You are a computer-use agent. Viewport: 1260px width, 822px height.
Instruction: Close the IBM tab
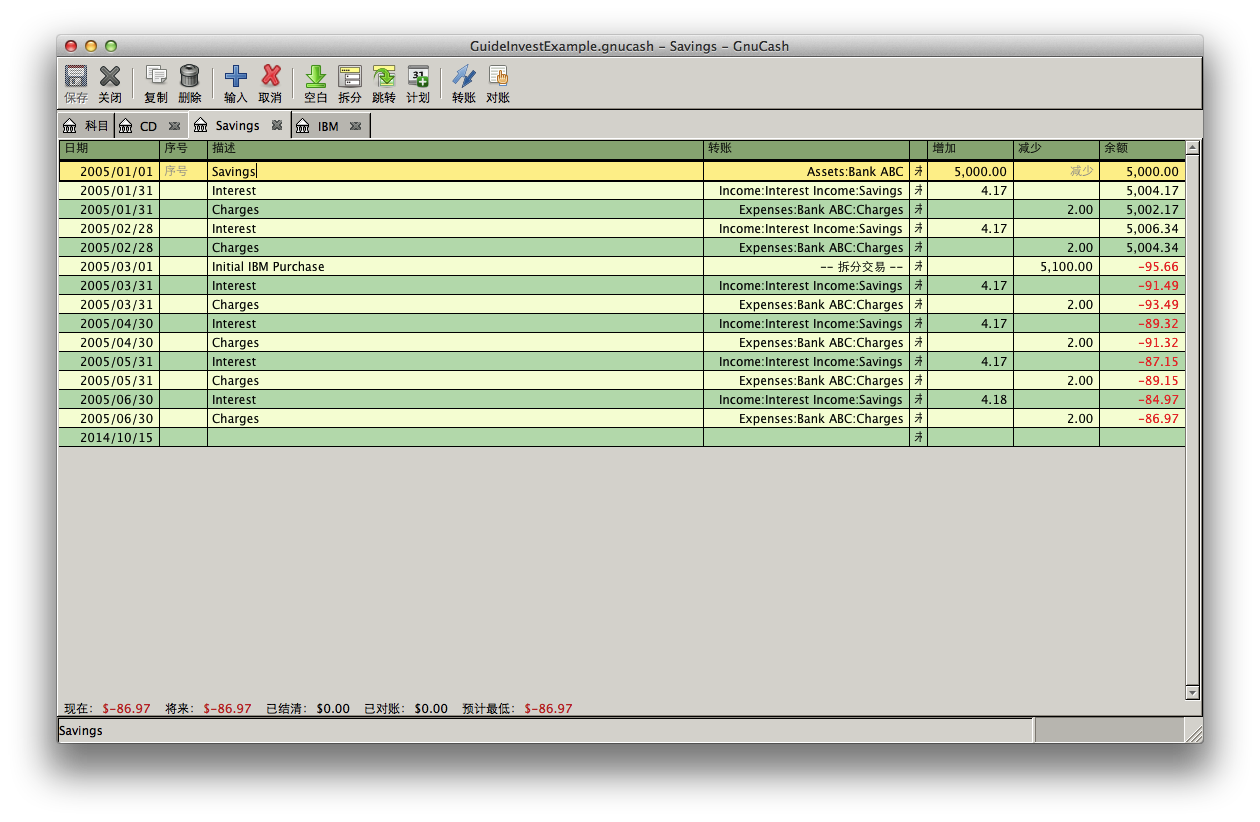point(355,126)
